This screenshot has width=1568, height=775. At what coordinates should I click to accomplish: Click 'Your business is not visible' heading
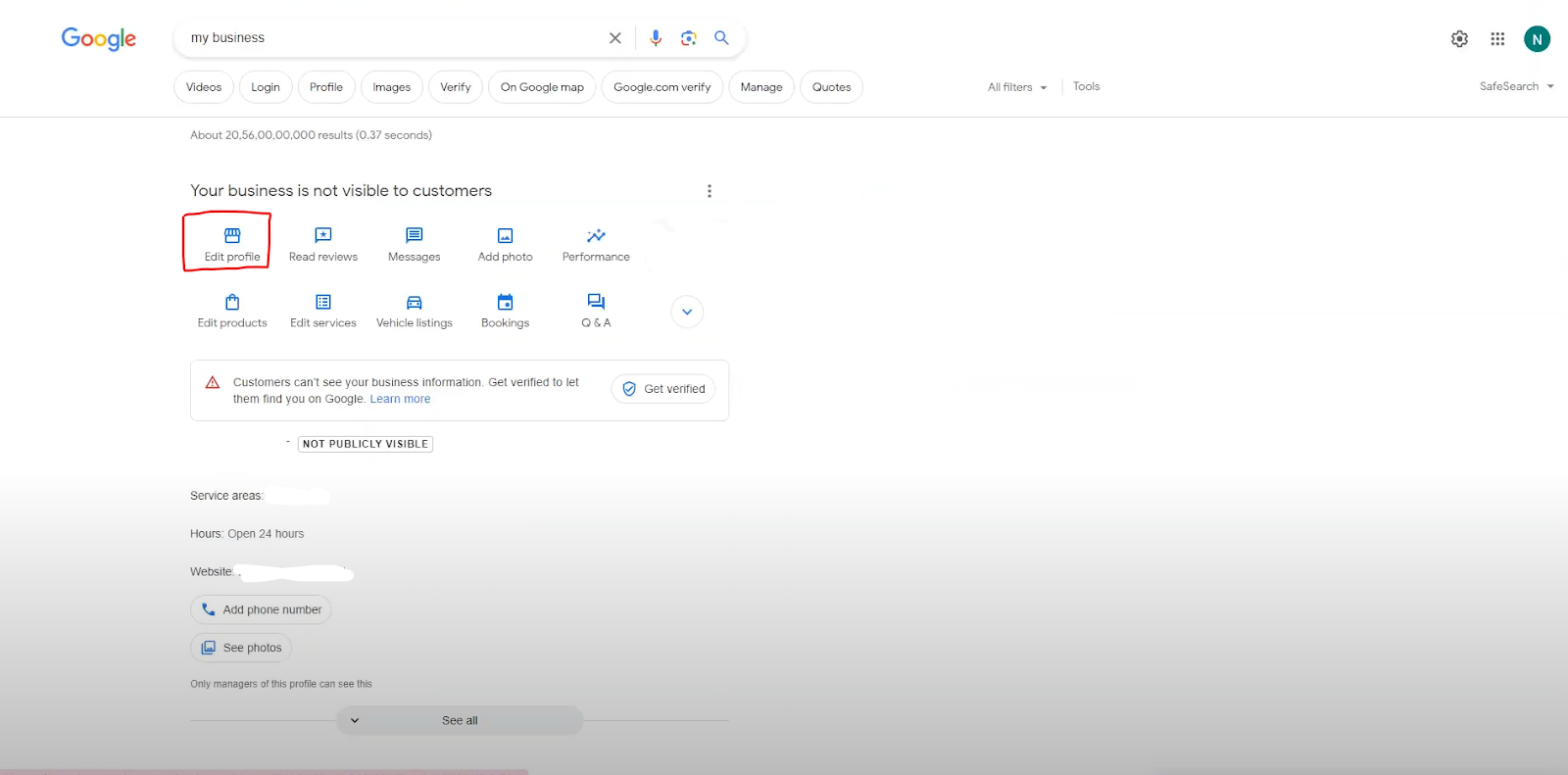tap(341, 191)
